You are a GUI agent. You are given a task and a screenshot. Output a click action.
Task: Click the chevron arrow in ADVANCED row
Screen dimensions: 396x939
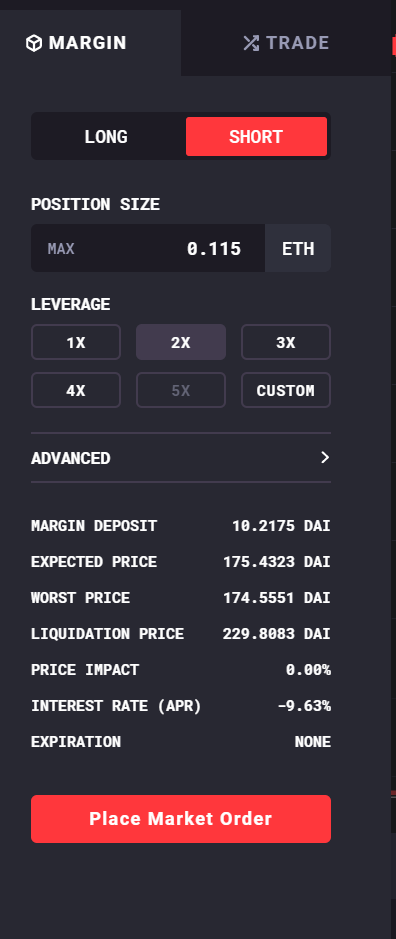(x=325, y=458)
